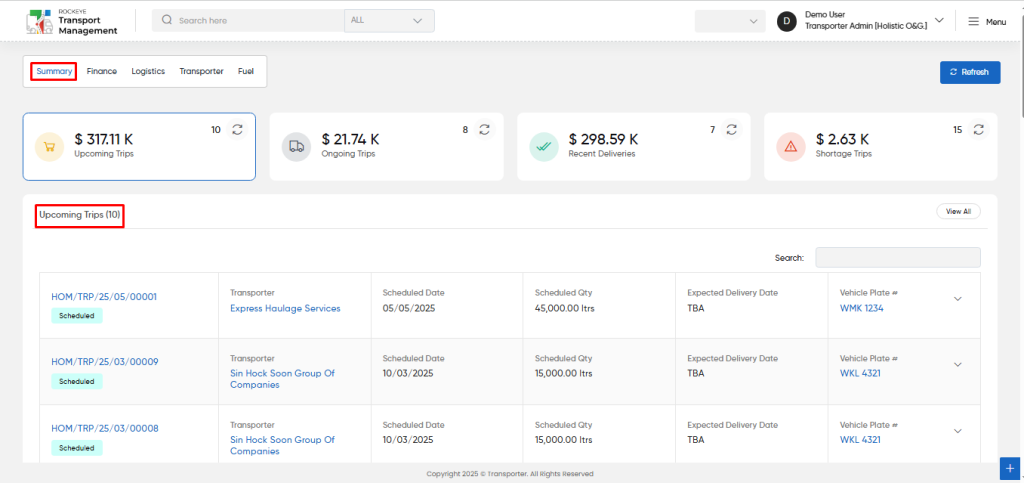The image size is (1024, 483).
Task: Reload the Recent Deliveries card
Action: coord(732,130)
